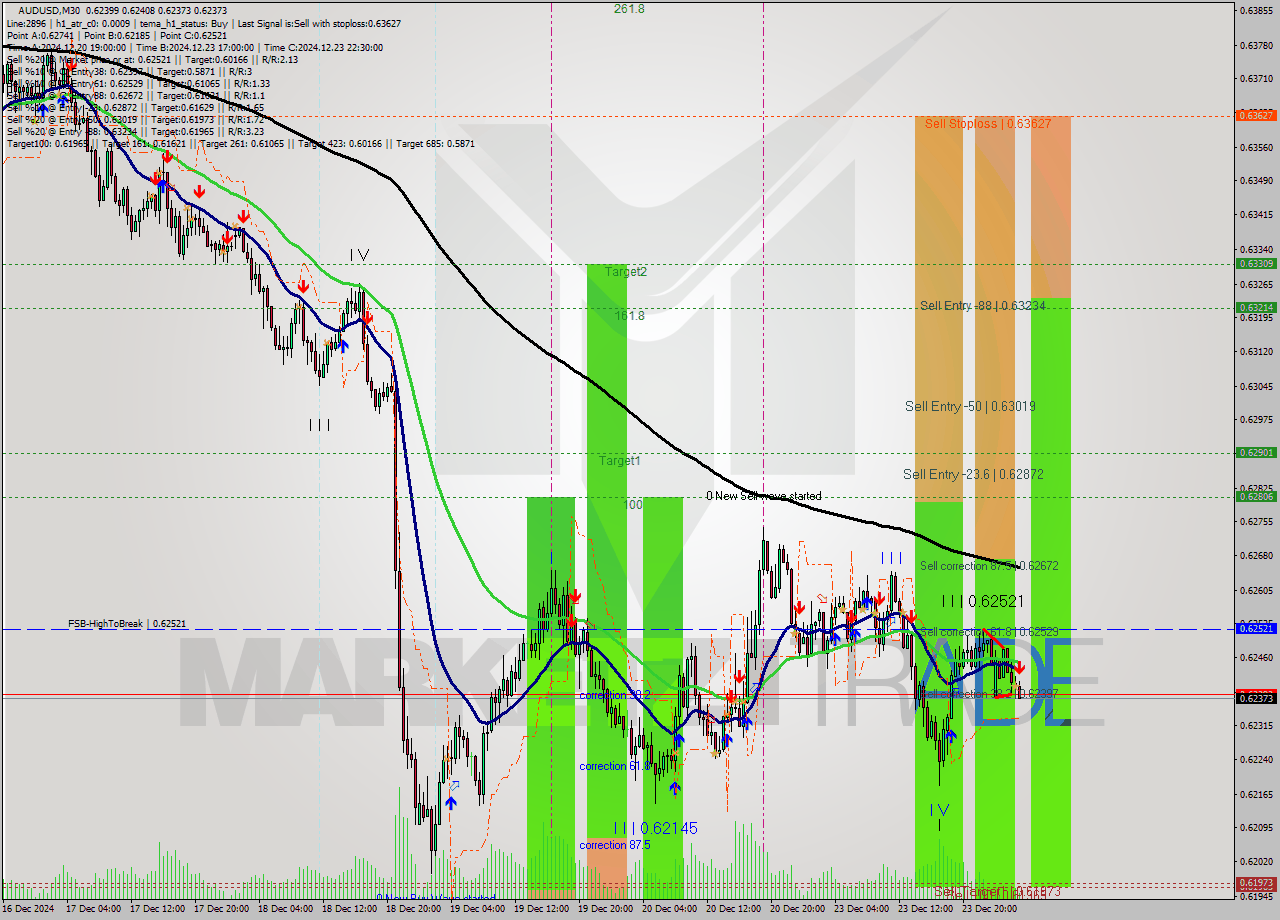The width and height of the screenshot is (1280, 920).
Task: Select the red 0.61973 price tag
Action: click(x=1256, y=883)
